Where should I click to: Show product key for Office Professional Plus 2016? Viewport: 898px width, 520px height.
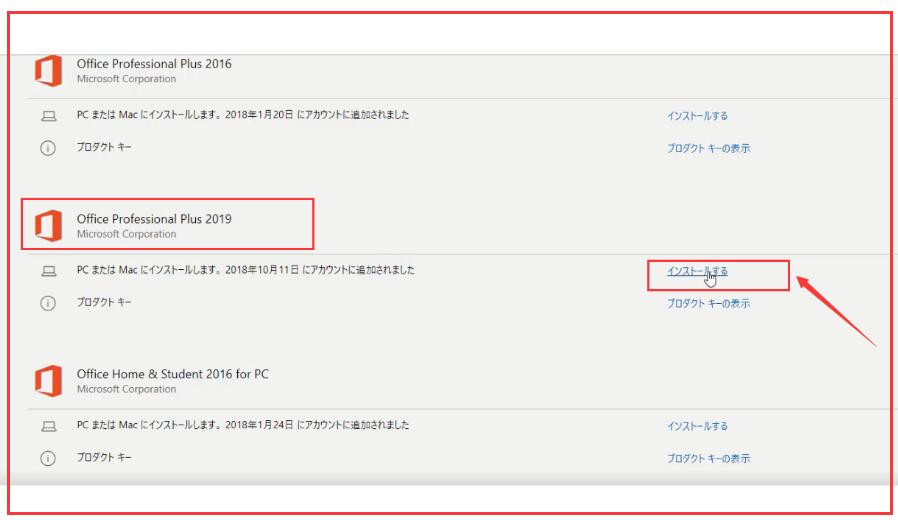pos(708,148)
